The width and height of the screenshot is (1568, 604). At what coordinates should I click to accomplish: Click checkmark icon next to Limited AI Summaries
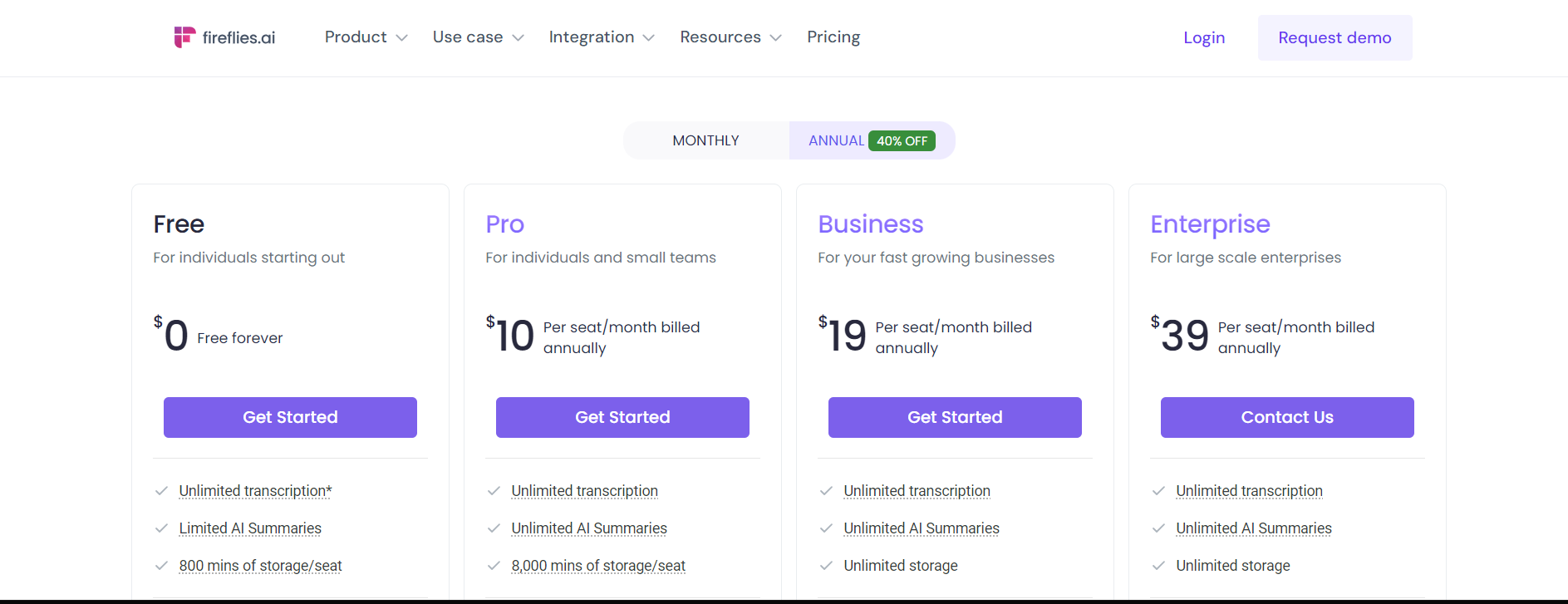pos(162,528)
